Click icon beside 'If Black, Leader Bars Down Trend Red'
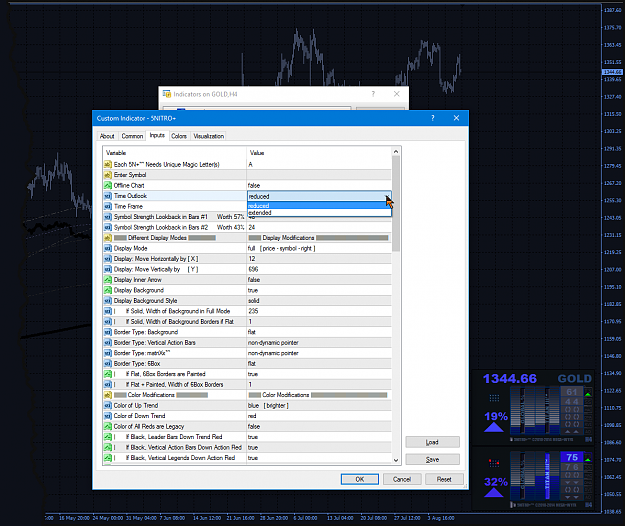Viewport: 625px width, 526px height. pos(108,437)
